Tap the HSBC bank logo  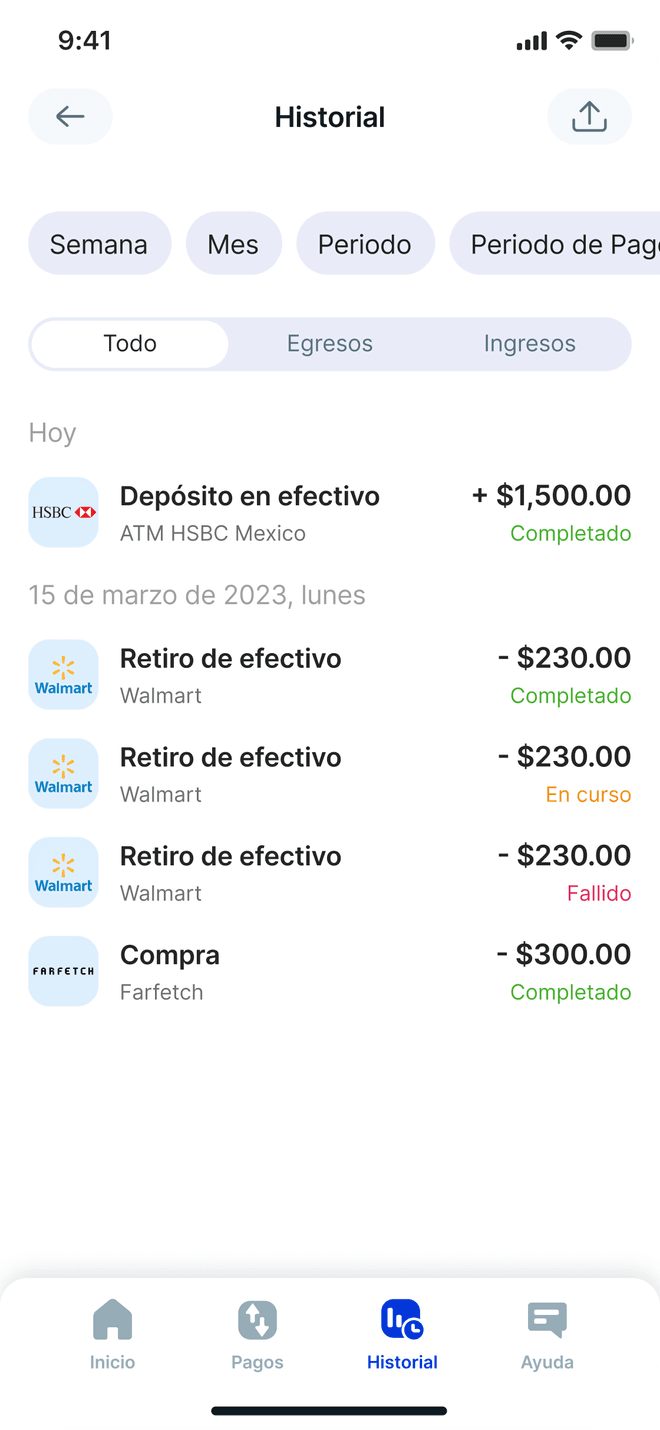coord(64,512)
